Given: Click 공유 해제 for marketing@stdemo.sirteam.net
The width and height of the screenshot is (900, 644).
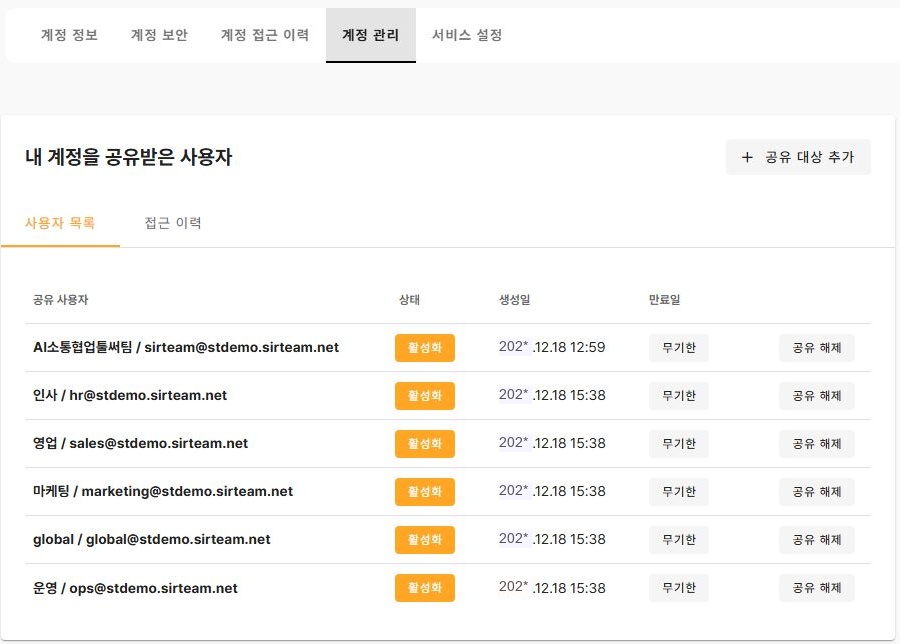Looking at the screenshot, I should [817, 492].
